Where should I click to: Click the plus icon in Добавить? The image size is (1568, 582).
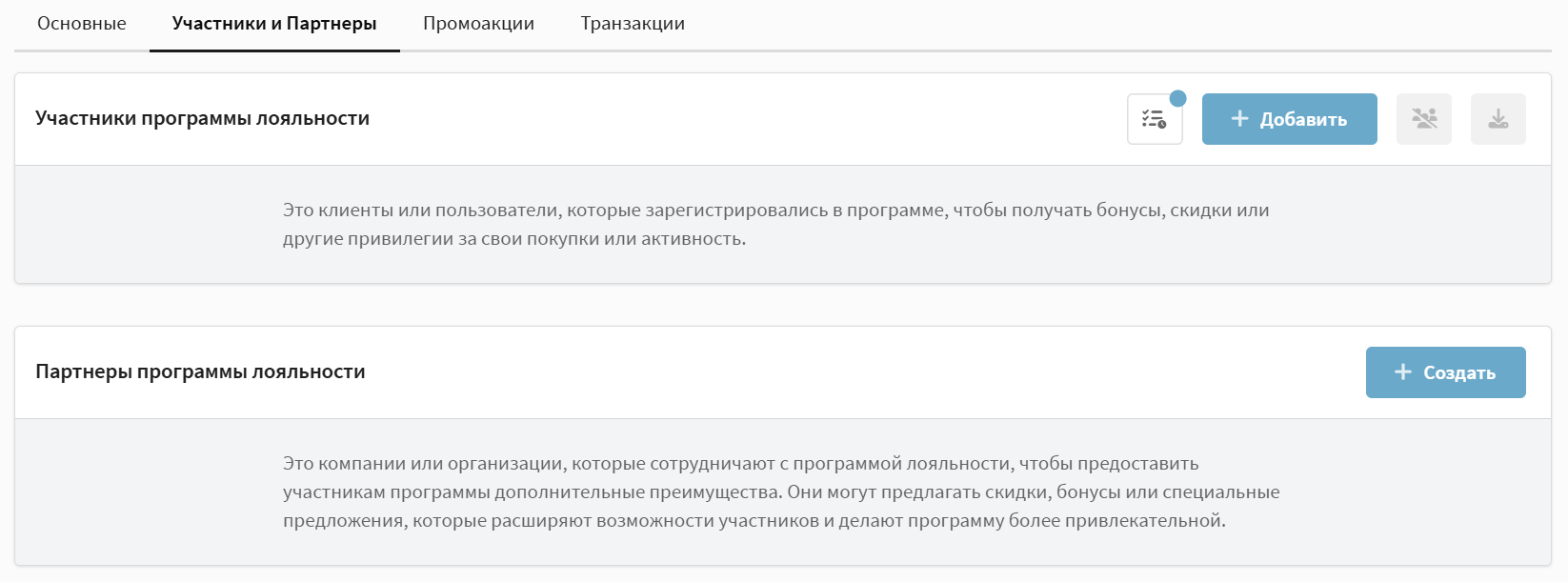(x=1239, y=119)
